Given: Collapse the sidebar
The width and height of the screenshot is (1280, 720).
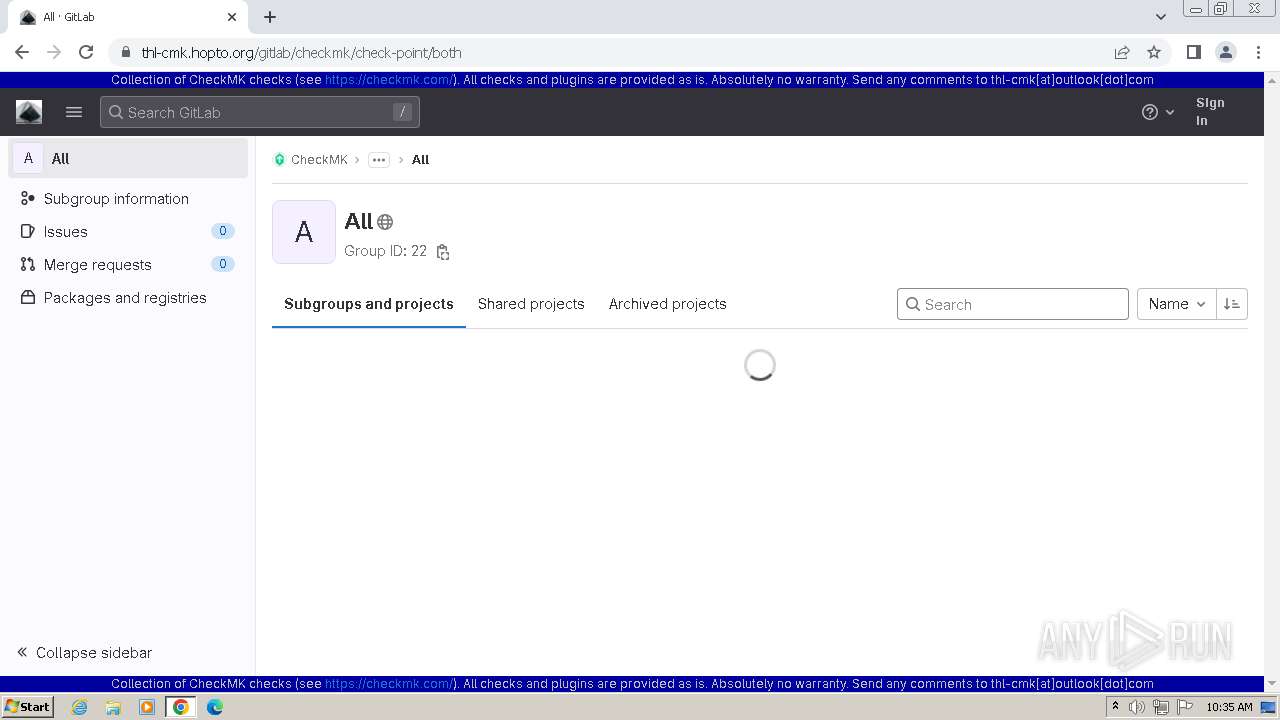Looking at the screenshot, I should coord(85,652).
